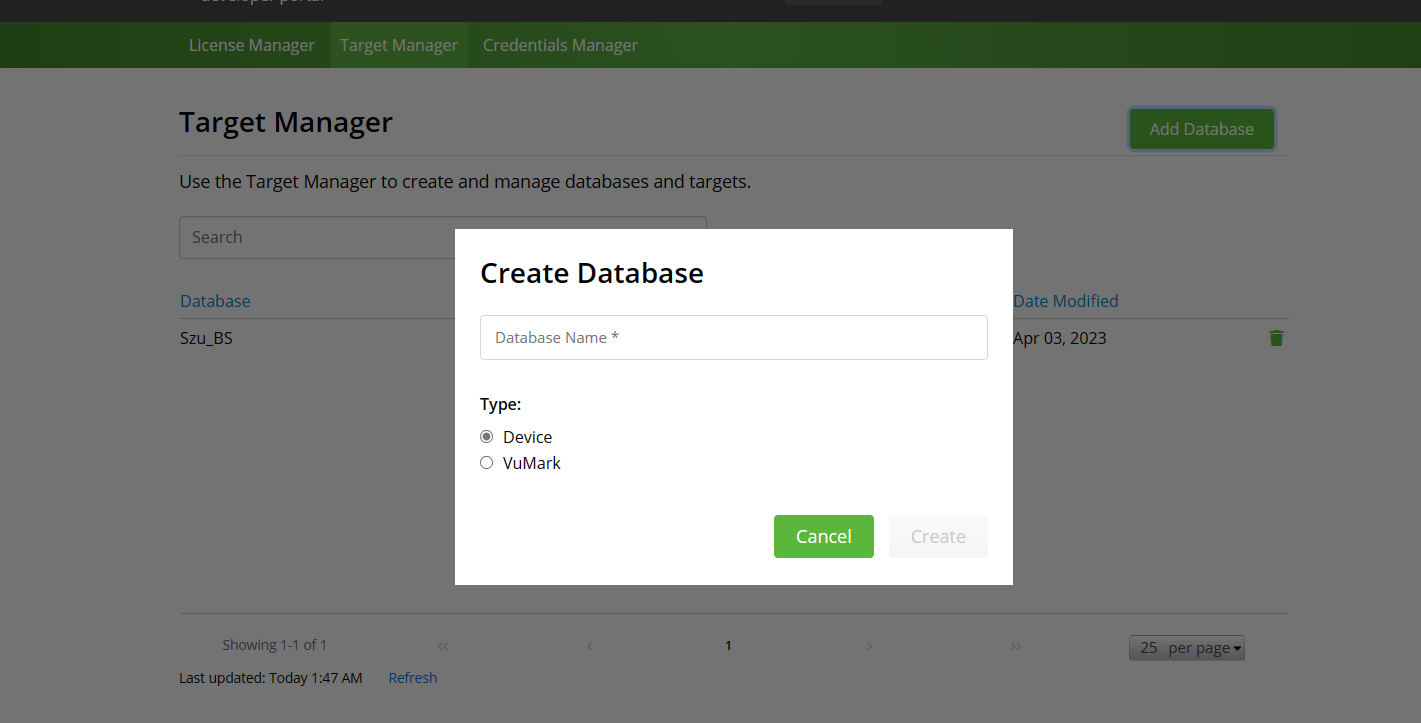Focus the Database Name input field
1421x723 pixels.
click(734, 338)
